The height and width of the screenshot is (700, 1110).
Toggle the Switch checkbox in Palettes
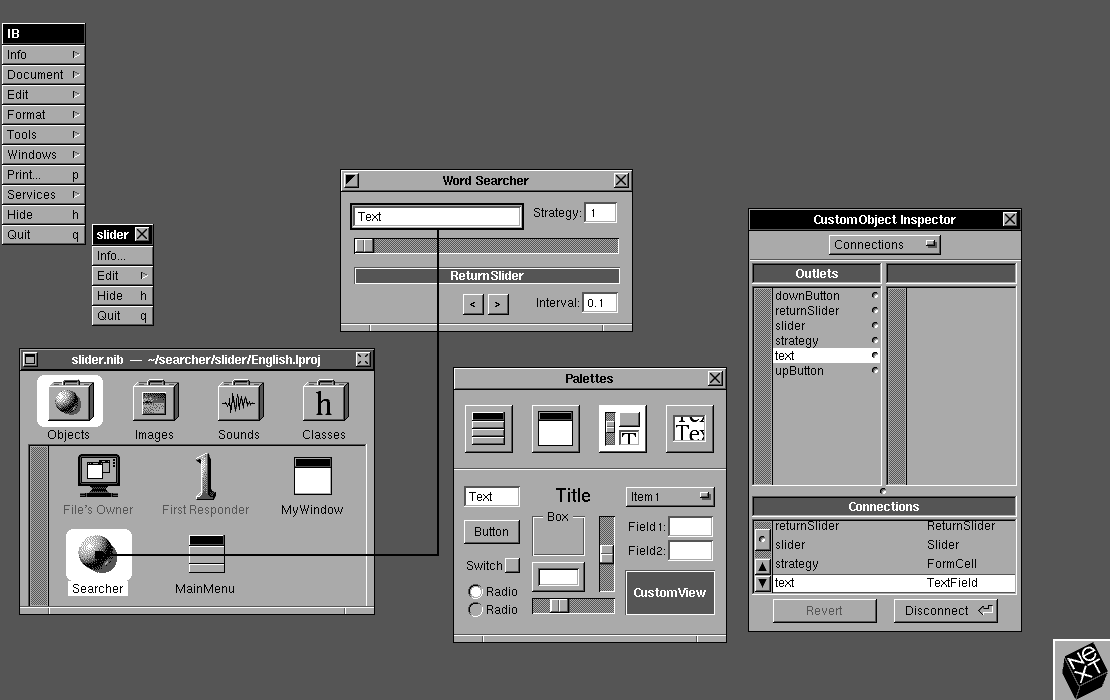512,565
